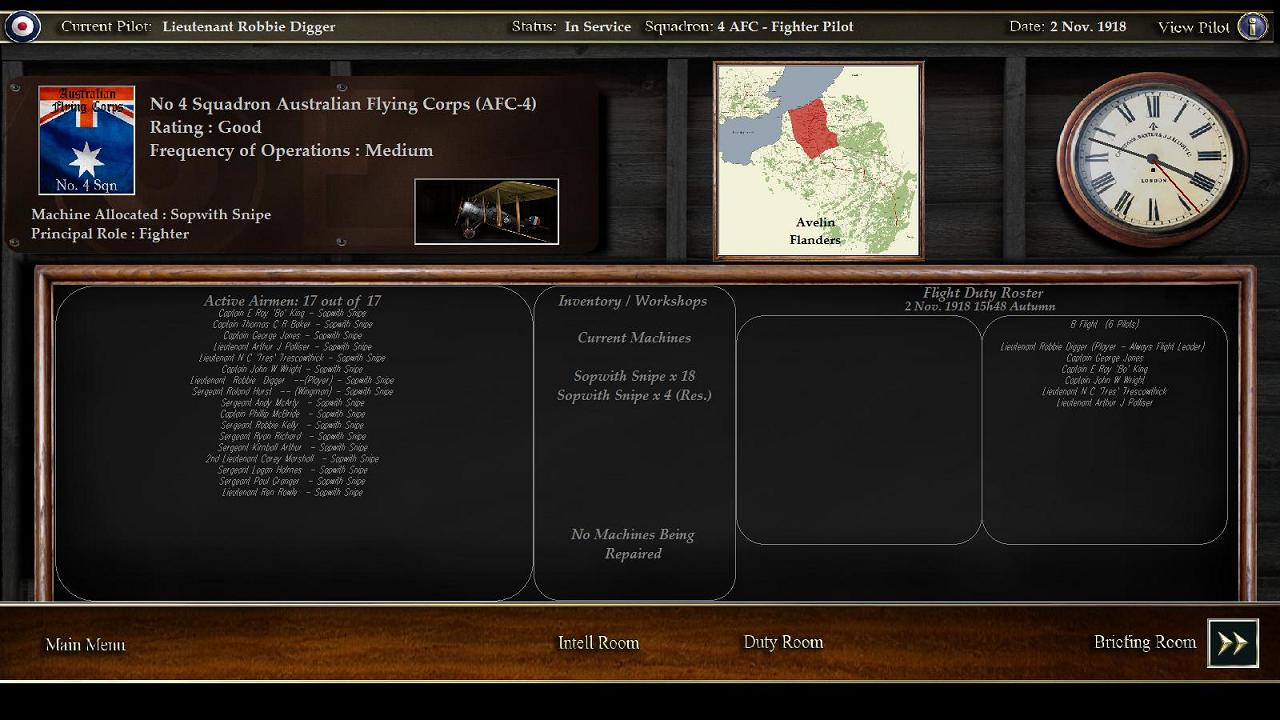
Task: Open the Briefing Room label
Action: 1145,642
